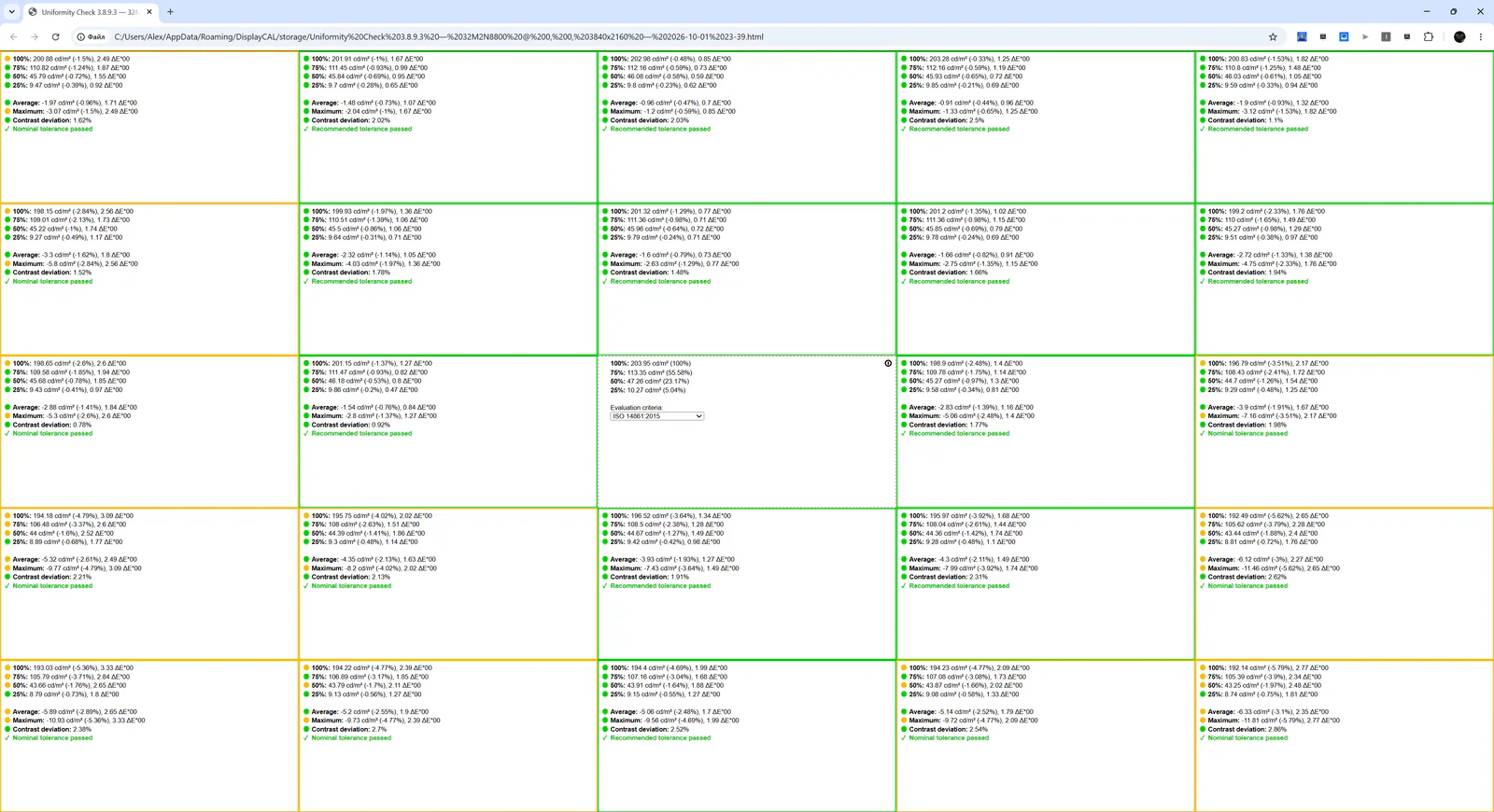
Task: Open a new browser tab
Action: click(x=170, y=12)
